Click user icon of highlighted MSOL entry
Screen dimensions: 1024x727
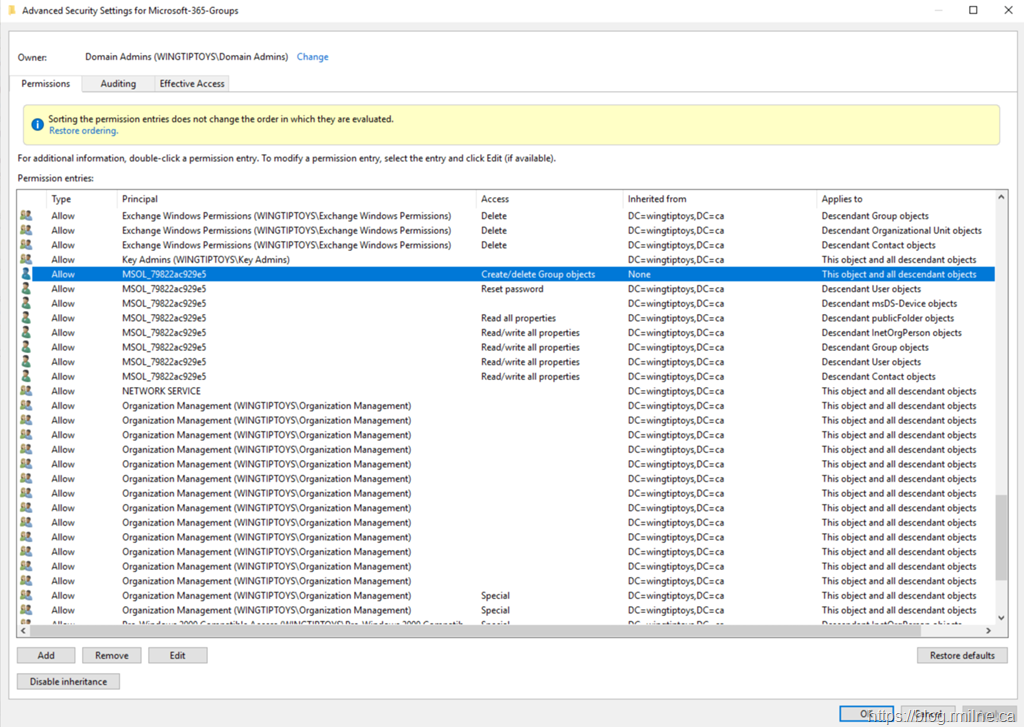pos(26,274)
